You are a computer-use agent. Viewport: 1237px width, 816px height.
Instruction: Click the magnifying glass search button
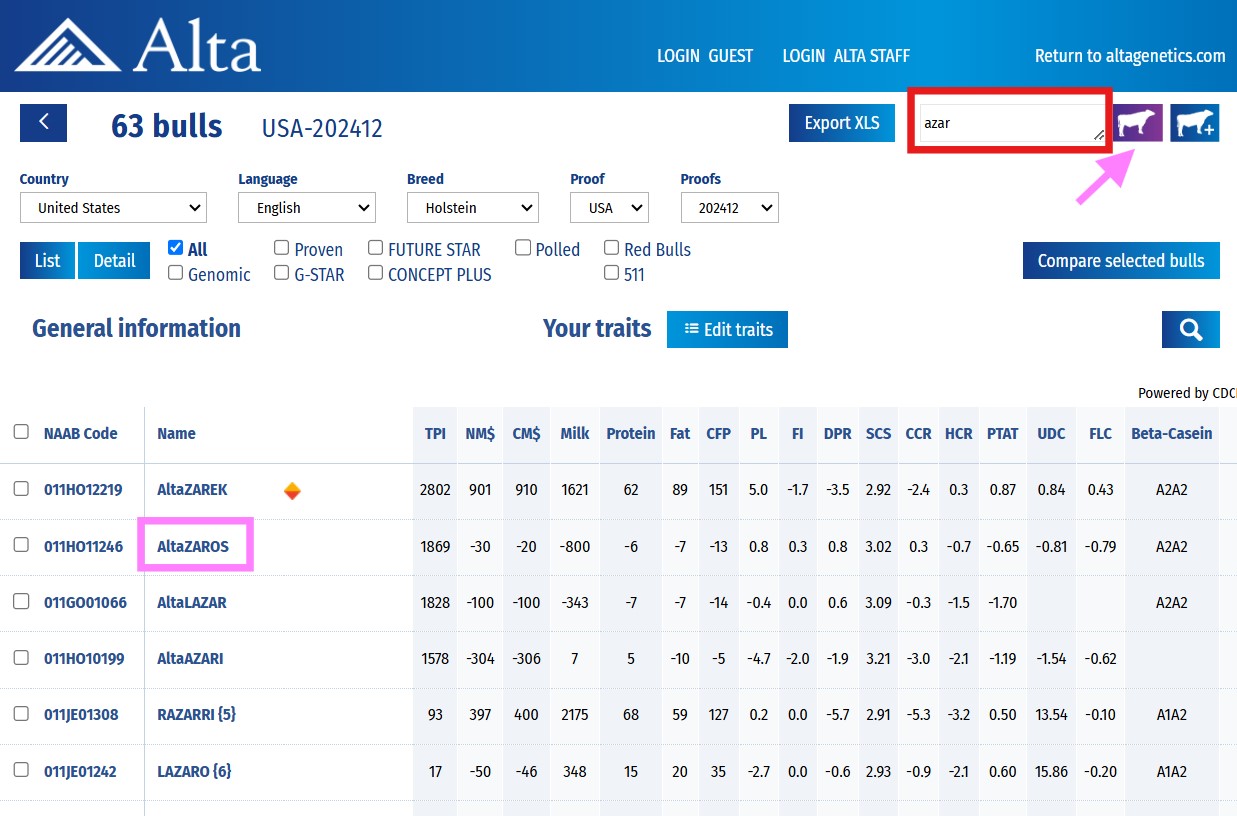(x=1191, y=329)
